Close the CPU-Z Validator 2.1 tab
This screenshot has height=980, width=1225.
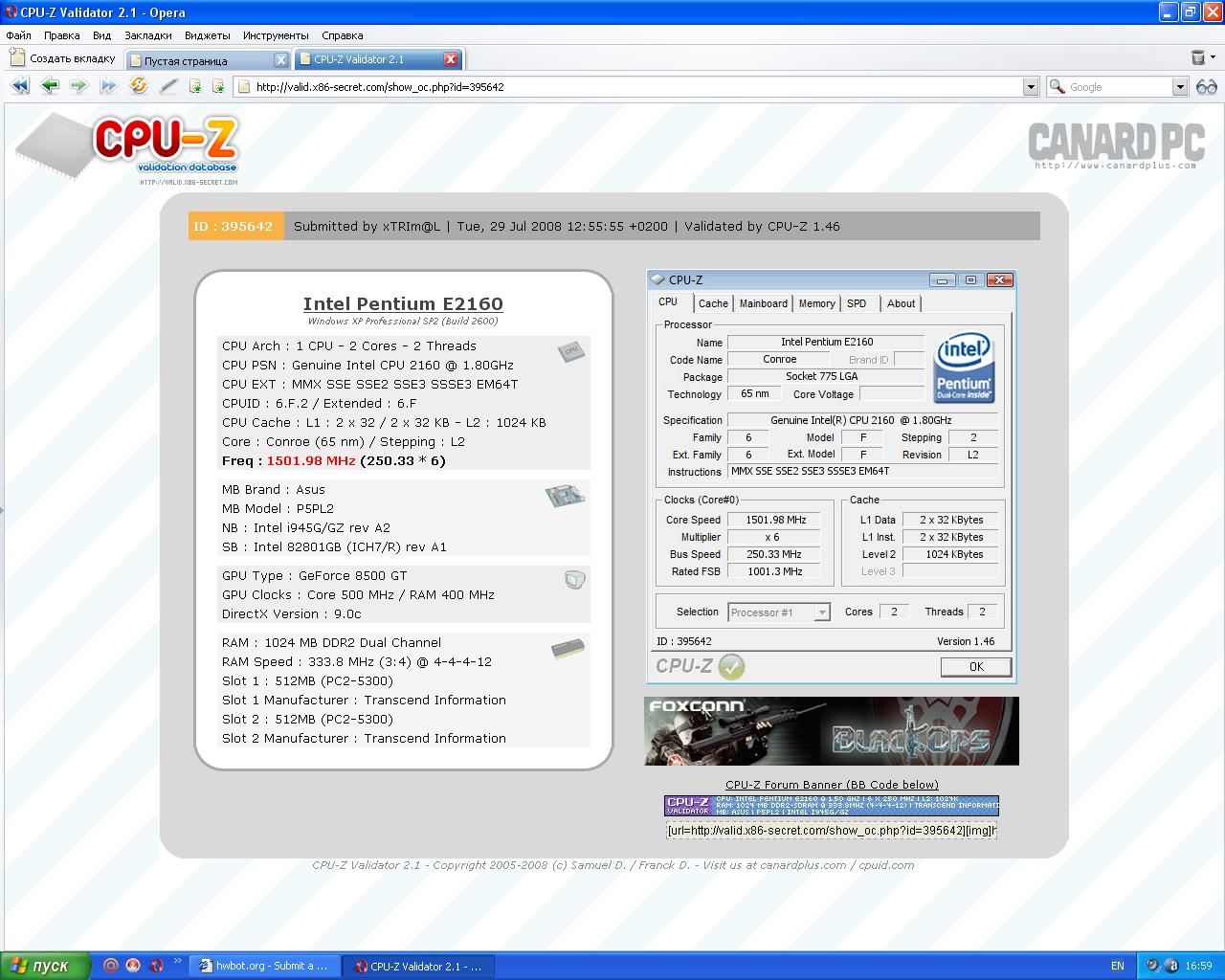coord(451,59)
